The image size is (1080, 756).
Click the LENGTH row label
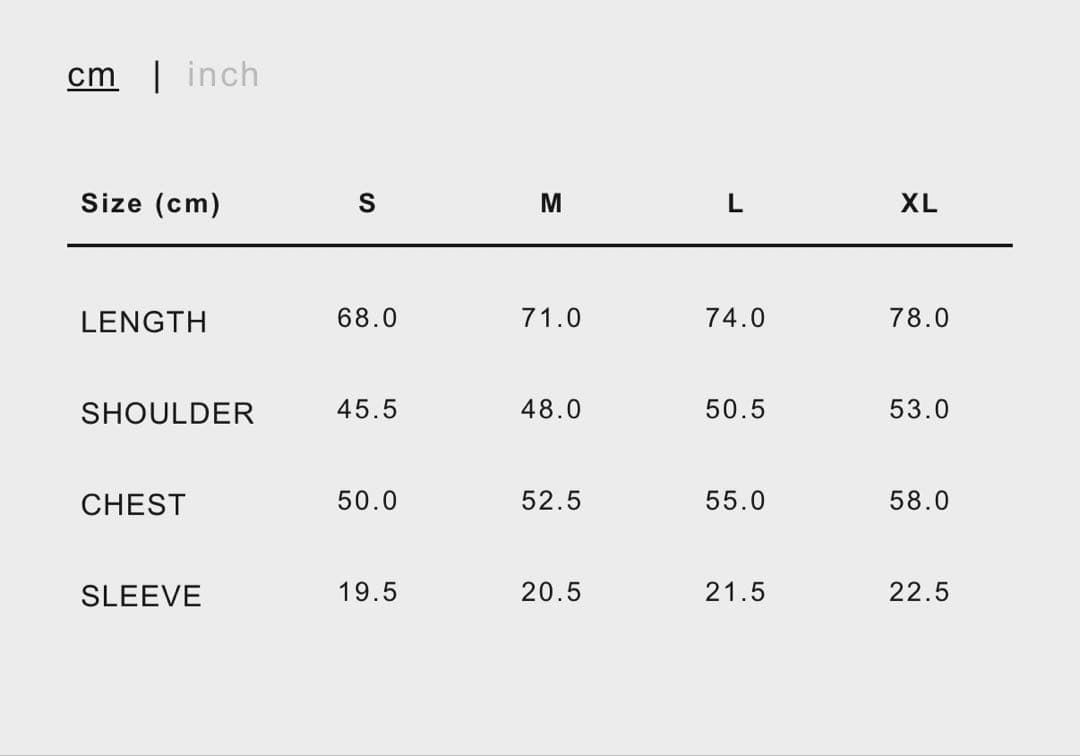(144, 322)
